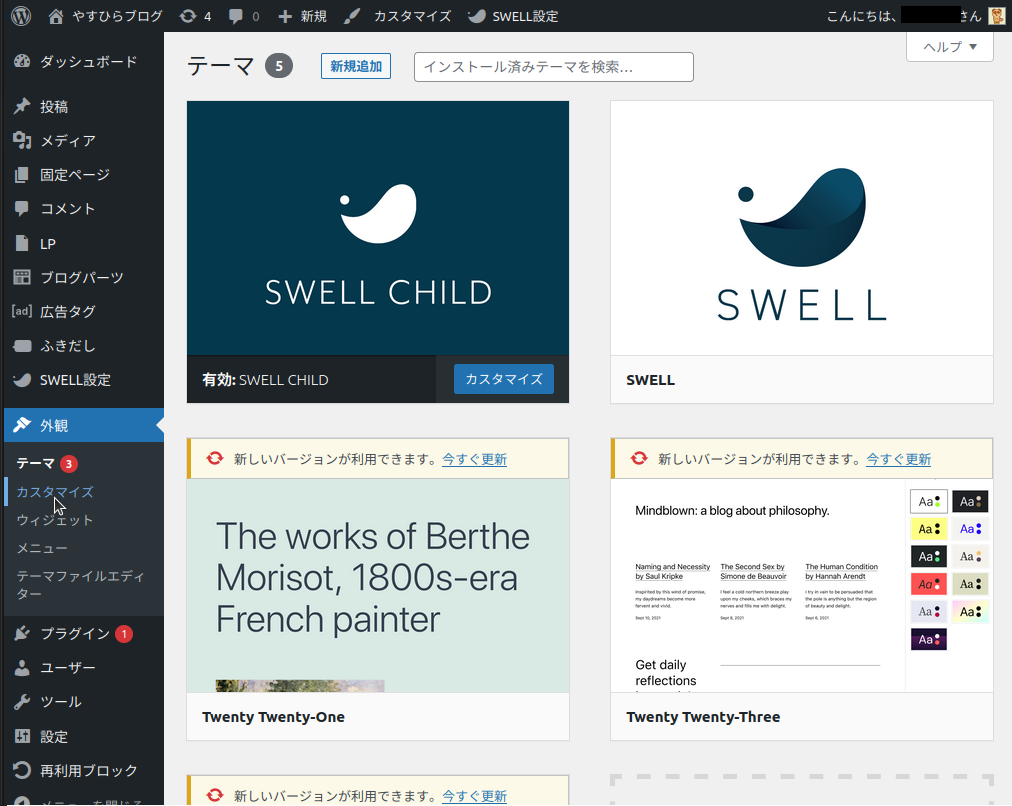Click 今すぐ更新 link for Twenty Twenty-Three
This screenshot has height=806, width=1012.
point(898,459)
